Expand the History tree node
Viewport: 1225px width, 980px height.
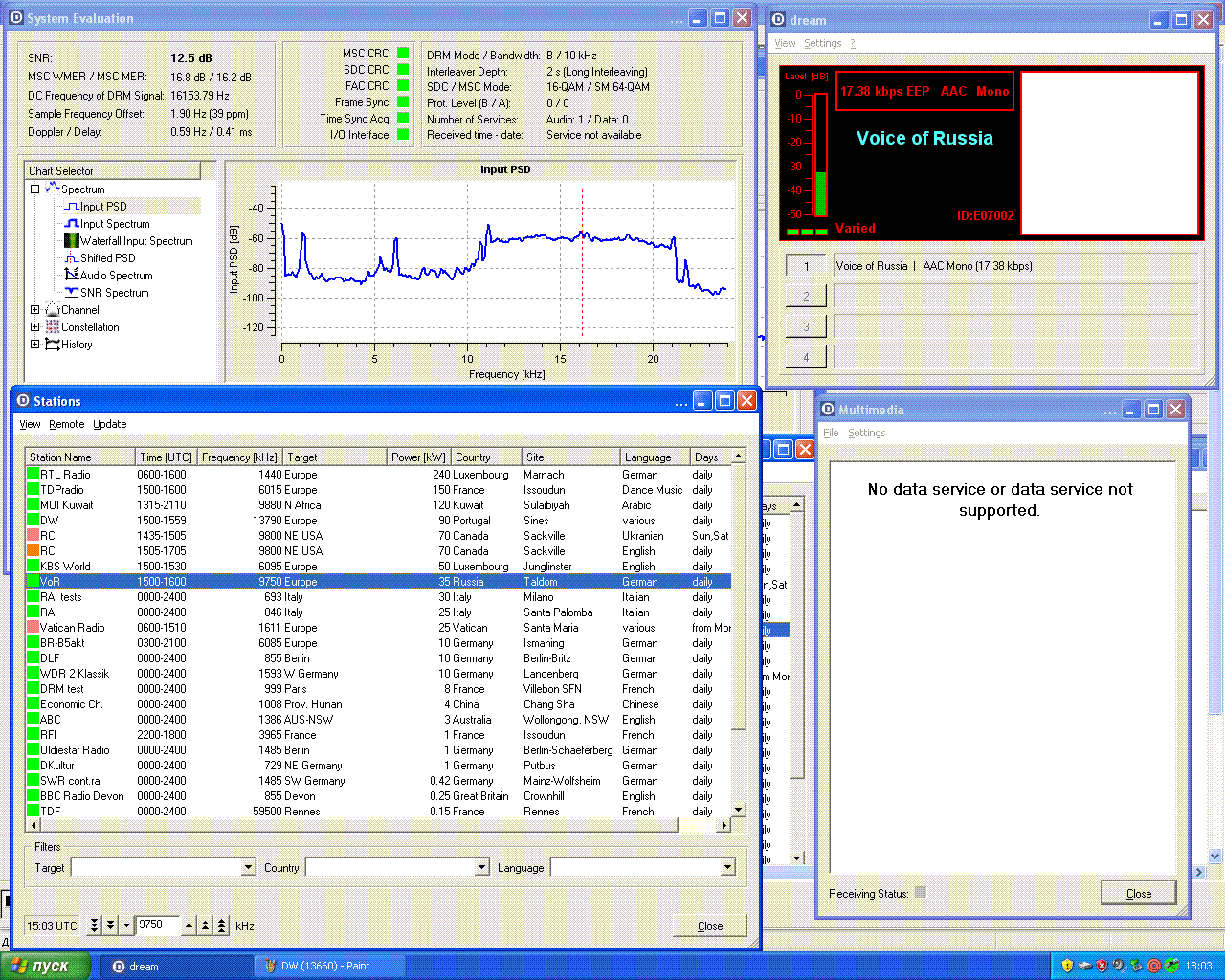(x=35, y=345)
